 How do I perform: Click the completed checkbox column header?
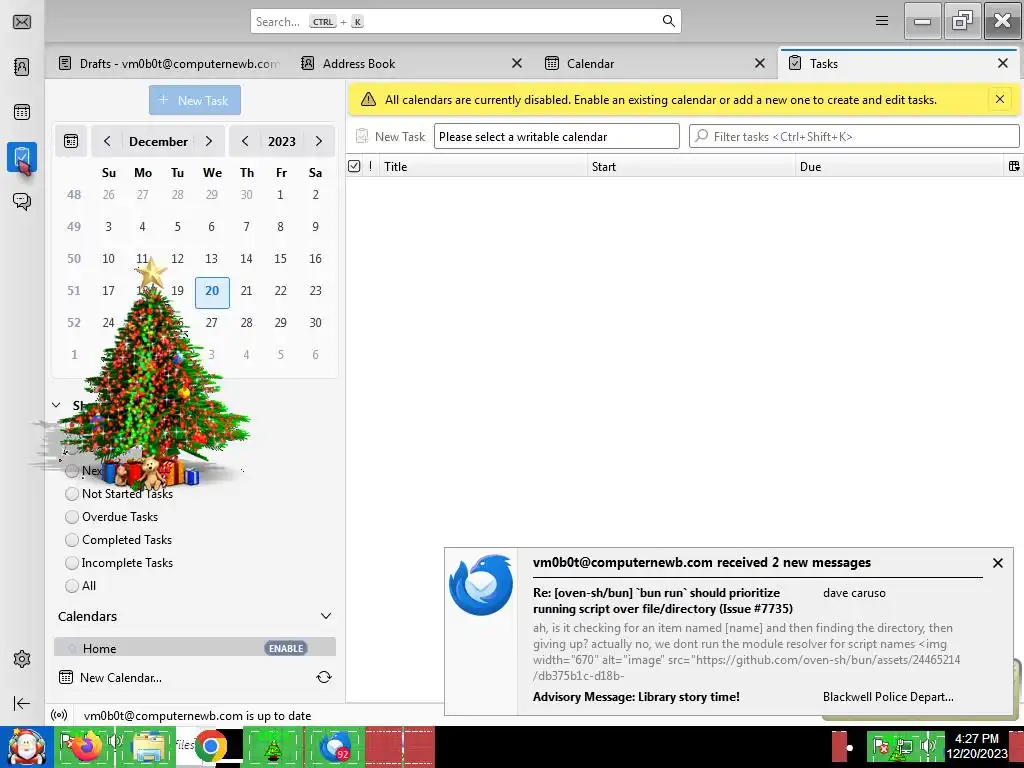coord(354,166)
